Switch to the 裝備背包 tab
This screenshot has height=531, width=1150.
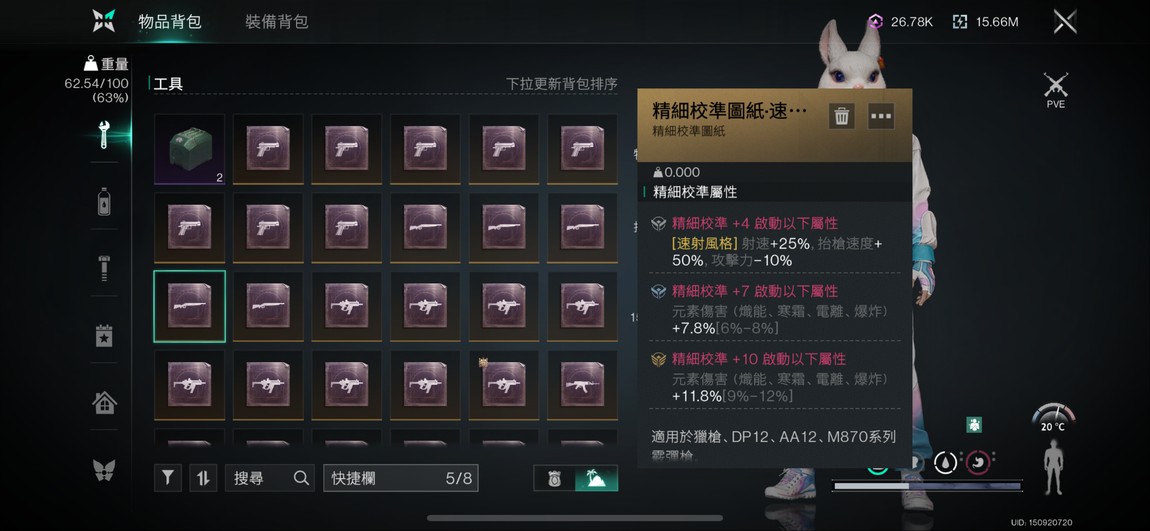(x=276, y=21)
